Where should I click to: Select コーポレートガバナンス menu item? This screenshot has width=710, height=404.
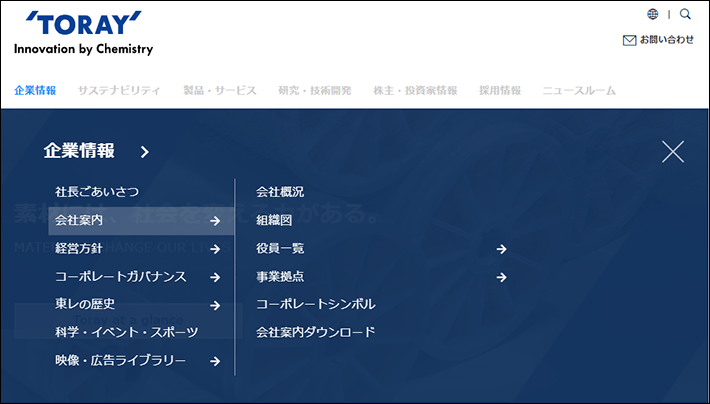[120, 277]
